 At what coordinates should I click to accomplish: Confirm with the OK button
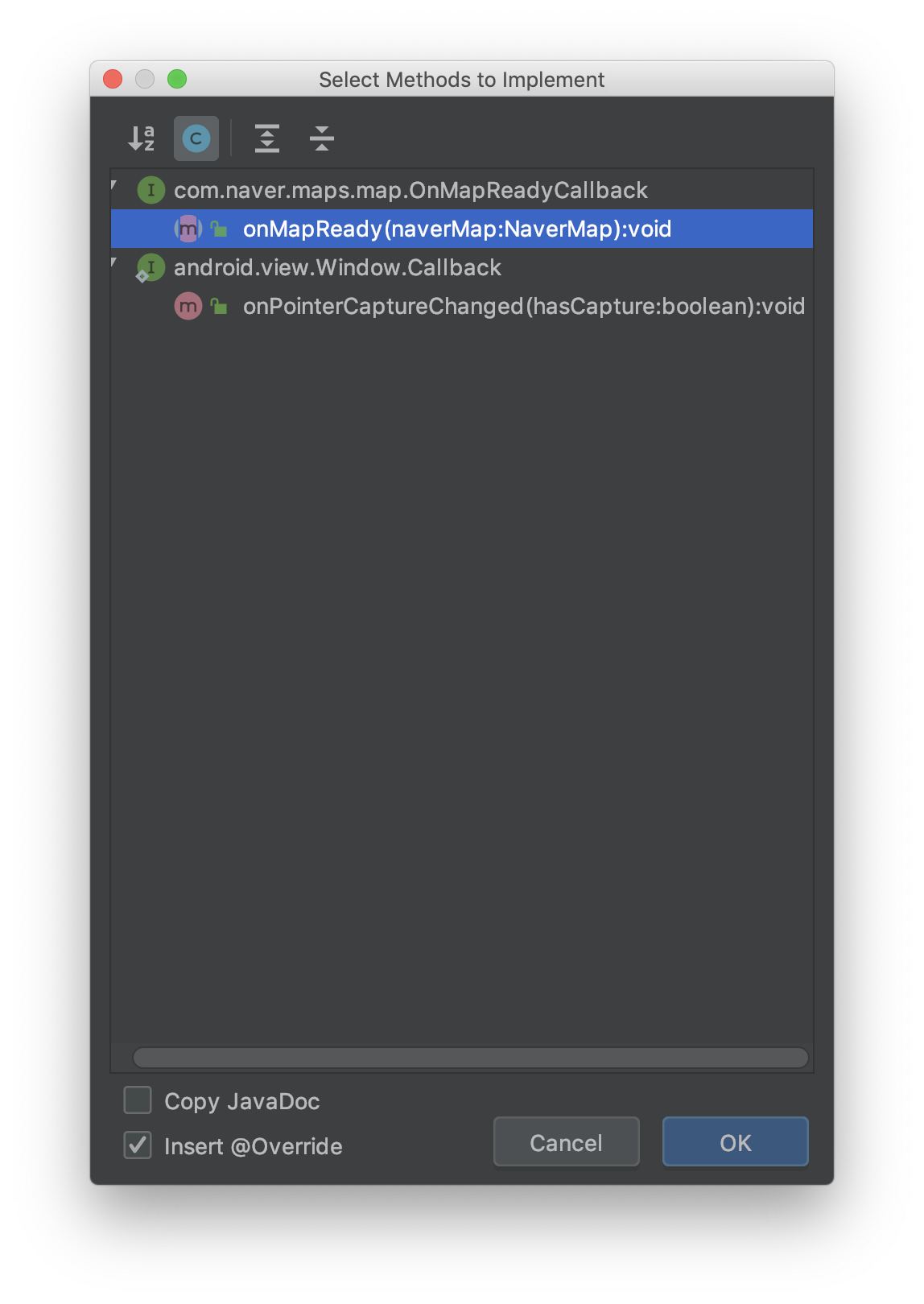736,1141
